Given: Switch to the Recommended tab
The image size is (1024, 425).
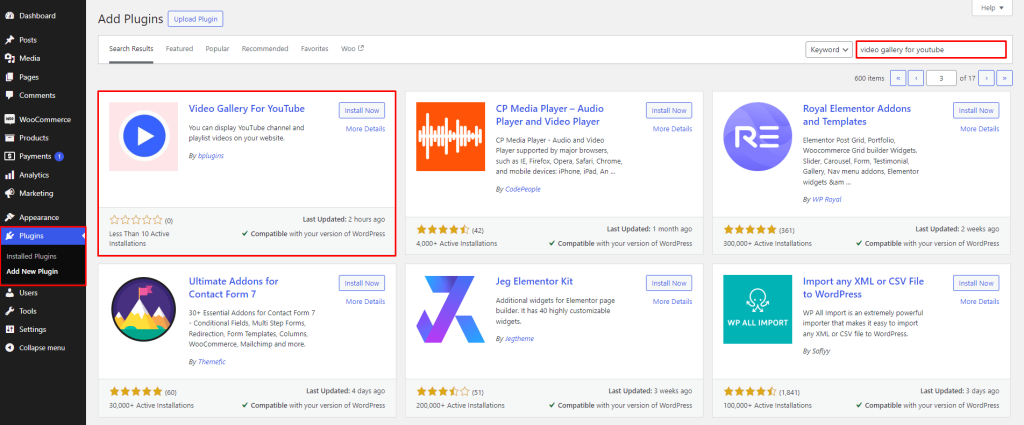Looking at the screenshot, I should tap(264, 49).
